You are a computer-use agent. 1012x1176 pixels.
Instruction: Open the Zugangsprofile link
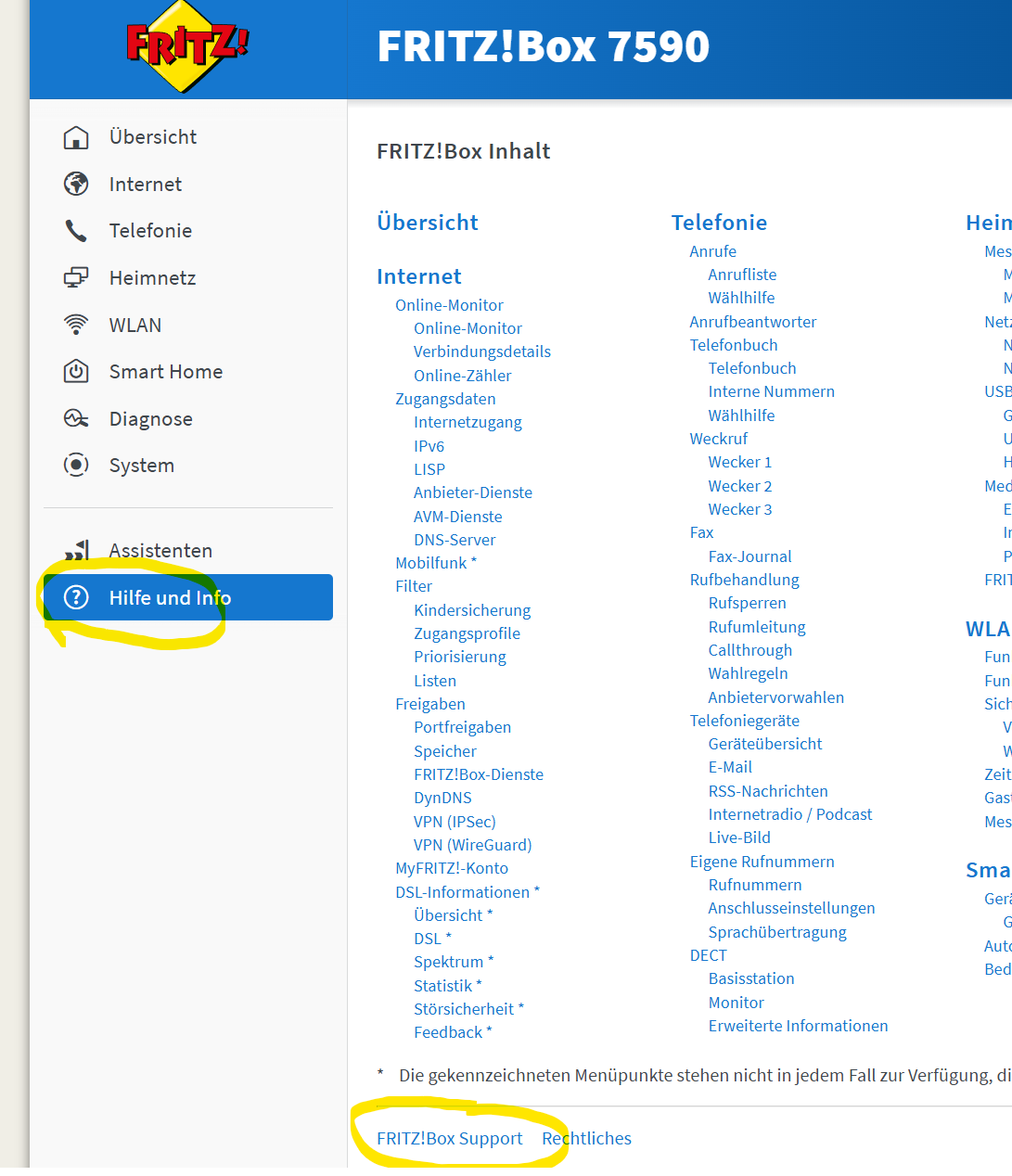467,633
